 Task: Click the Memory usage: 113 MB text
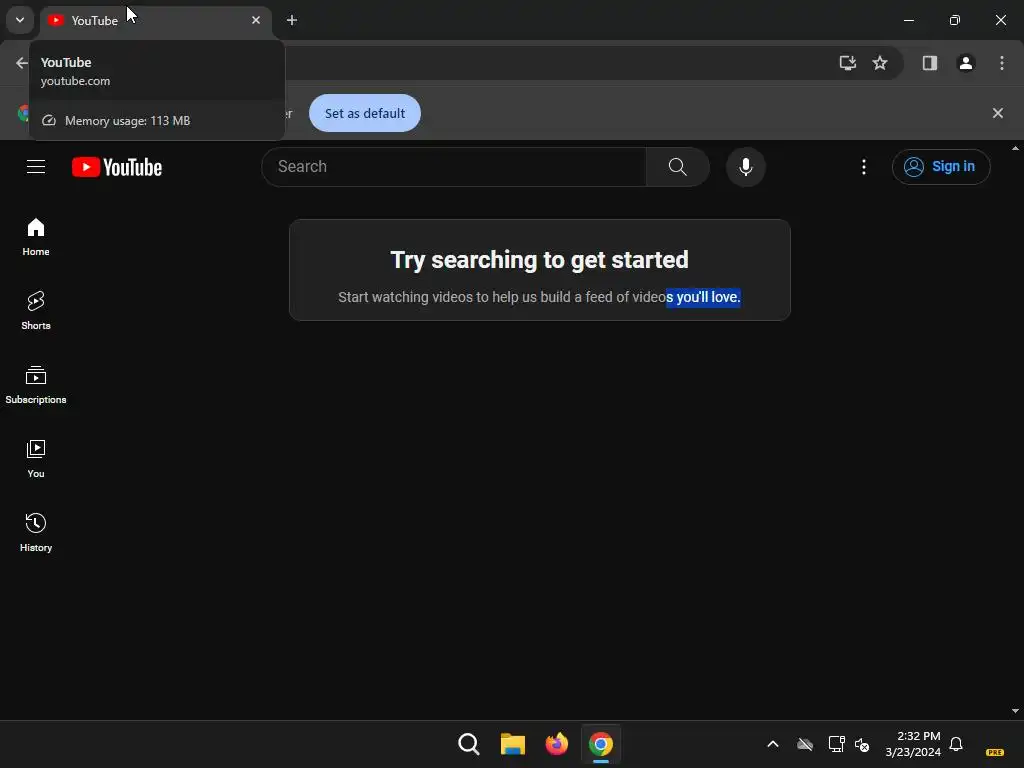[127, 121]
